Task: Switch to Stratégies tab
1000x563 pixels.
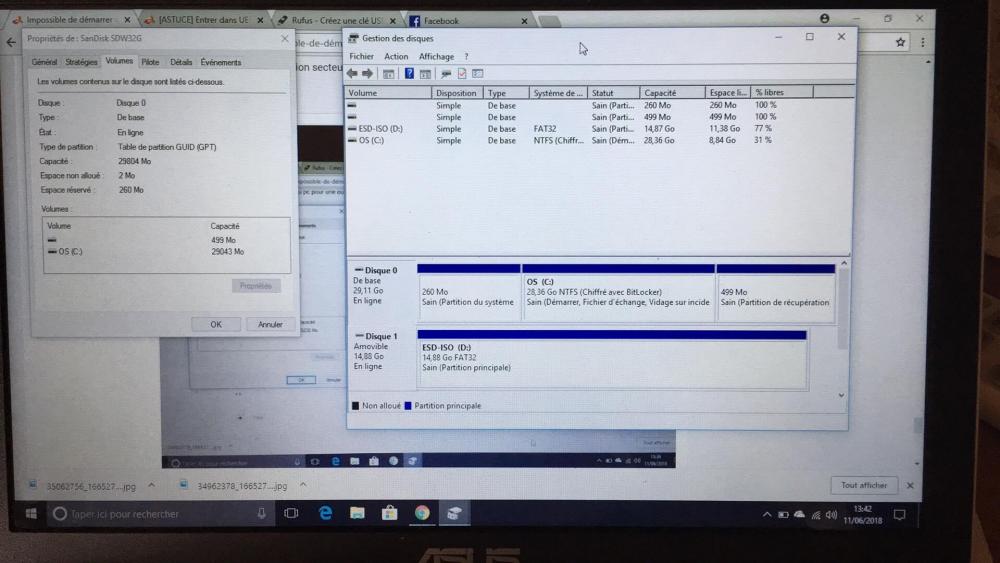Action: [x=81, y=62]
